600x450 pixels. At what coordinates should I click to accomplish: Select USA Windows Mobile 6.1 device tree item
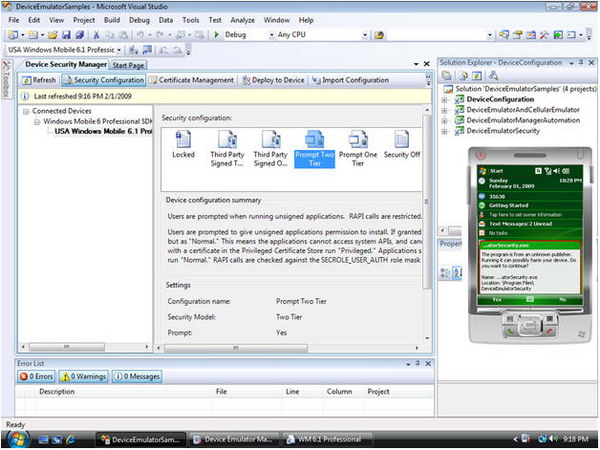click(x=103, y=131)
